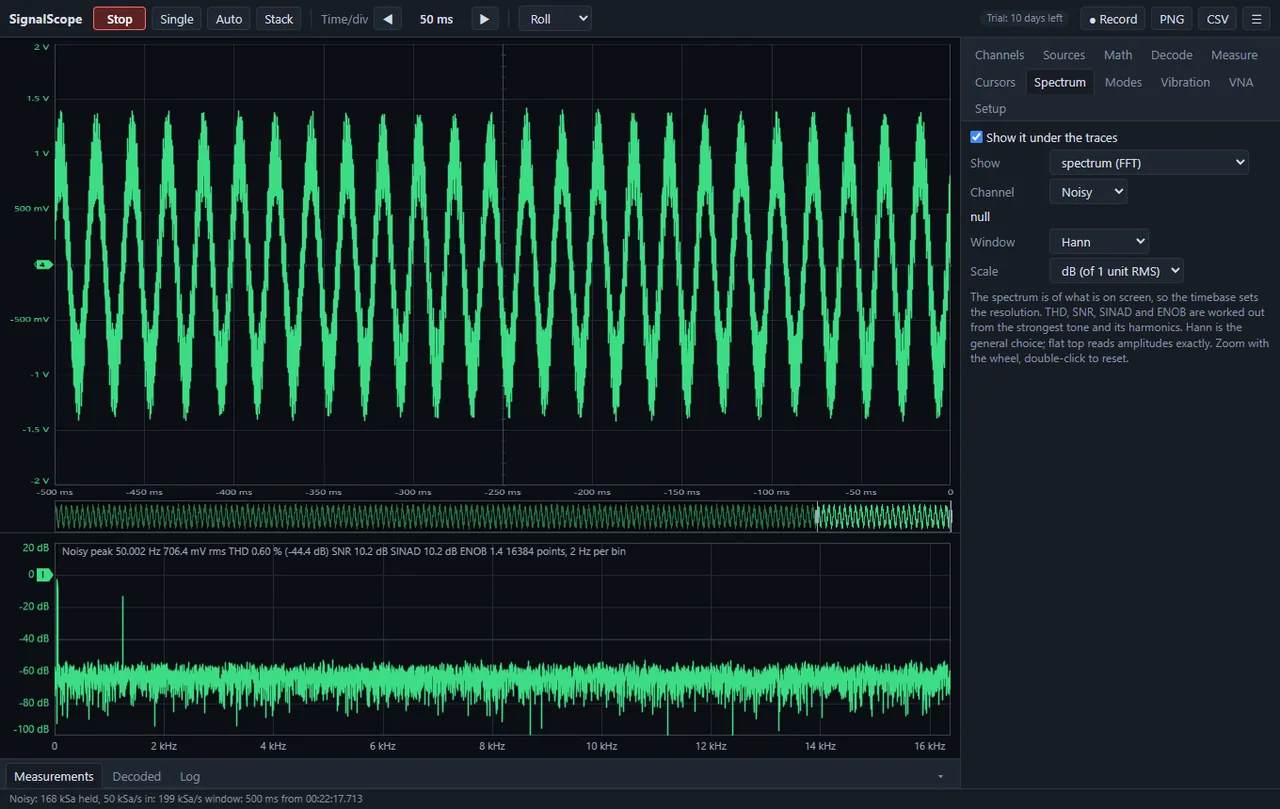
Task: Click the spectrum readout starting Noisy peak 50.002 Hz
Action: point(344,551)
